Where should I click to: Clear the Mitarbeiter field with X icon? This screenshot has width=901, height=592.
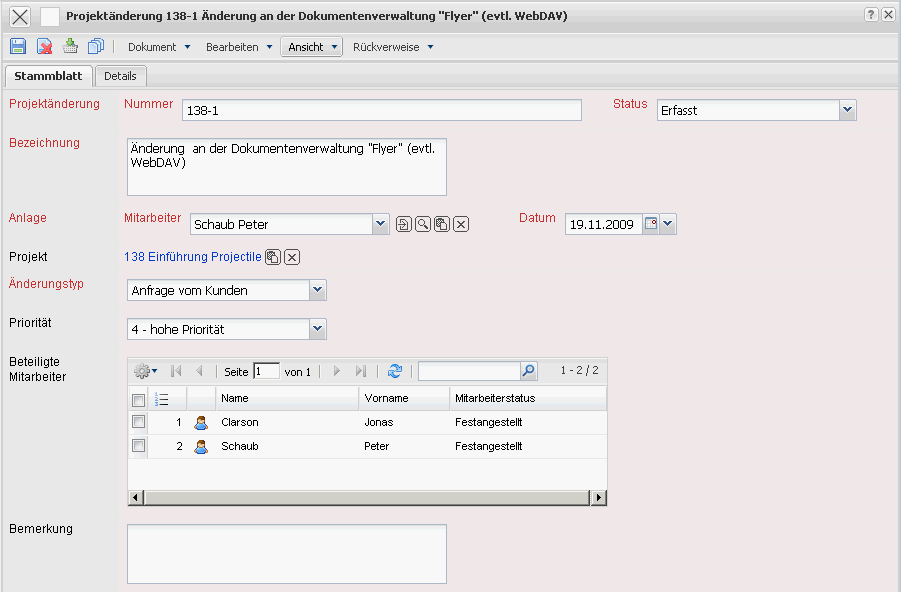[461, 224]
